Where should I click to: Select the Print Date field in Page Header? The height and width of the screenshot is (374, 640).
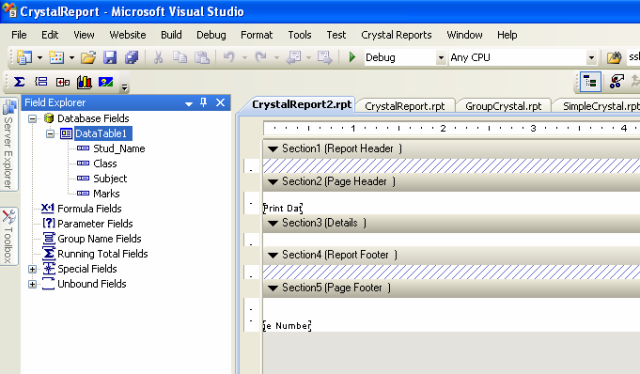(x=283, y=208)
